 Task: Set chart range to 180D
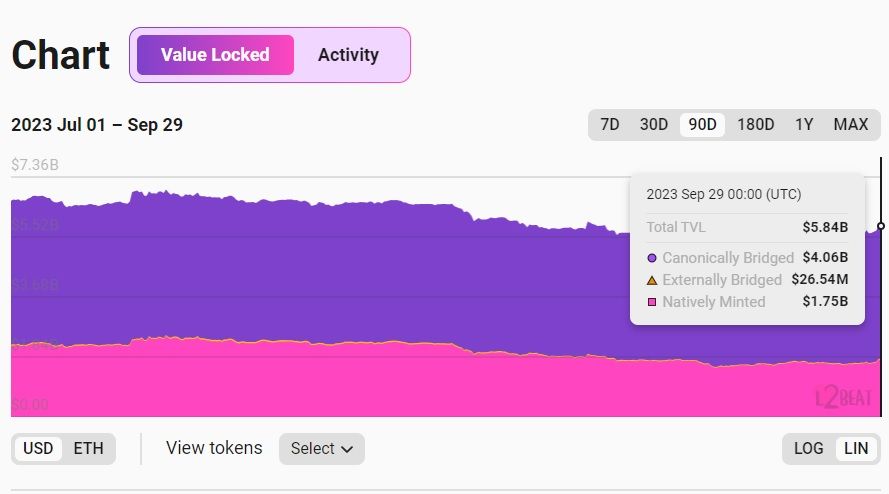(x=756, y=124)
